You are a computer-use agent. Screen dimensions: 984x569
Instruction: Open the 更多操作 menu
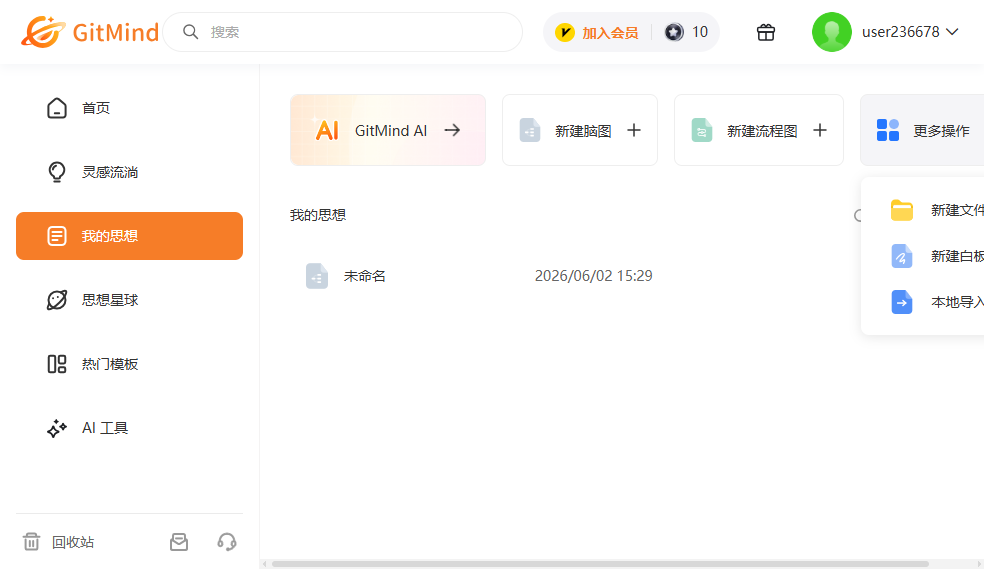pos(922,130)
